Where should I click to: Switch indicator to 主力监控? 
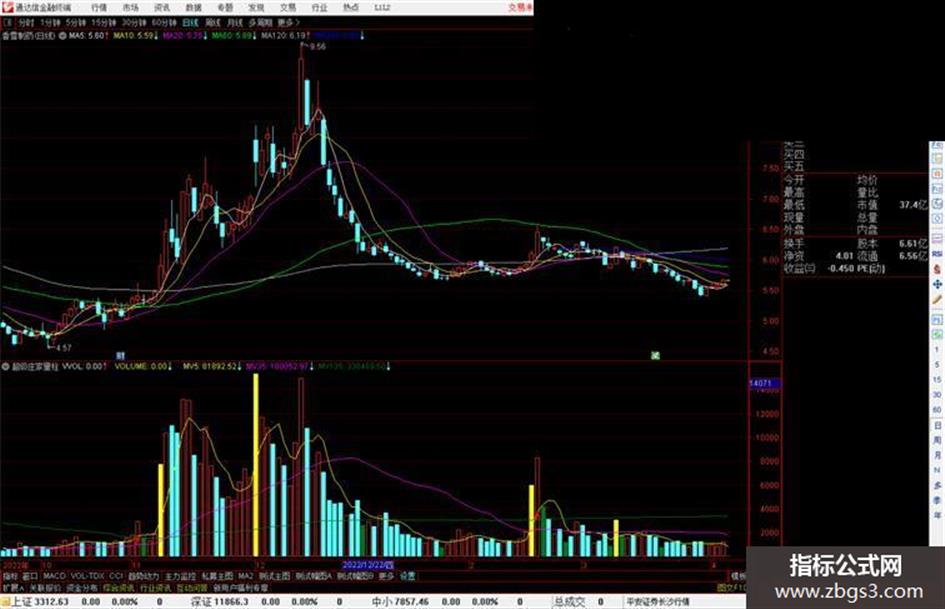coord(180,576)
